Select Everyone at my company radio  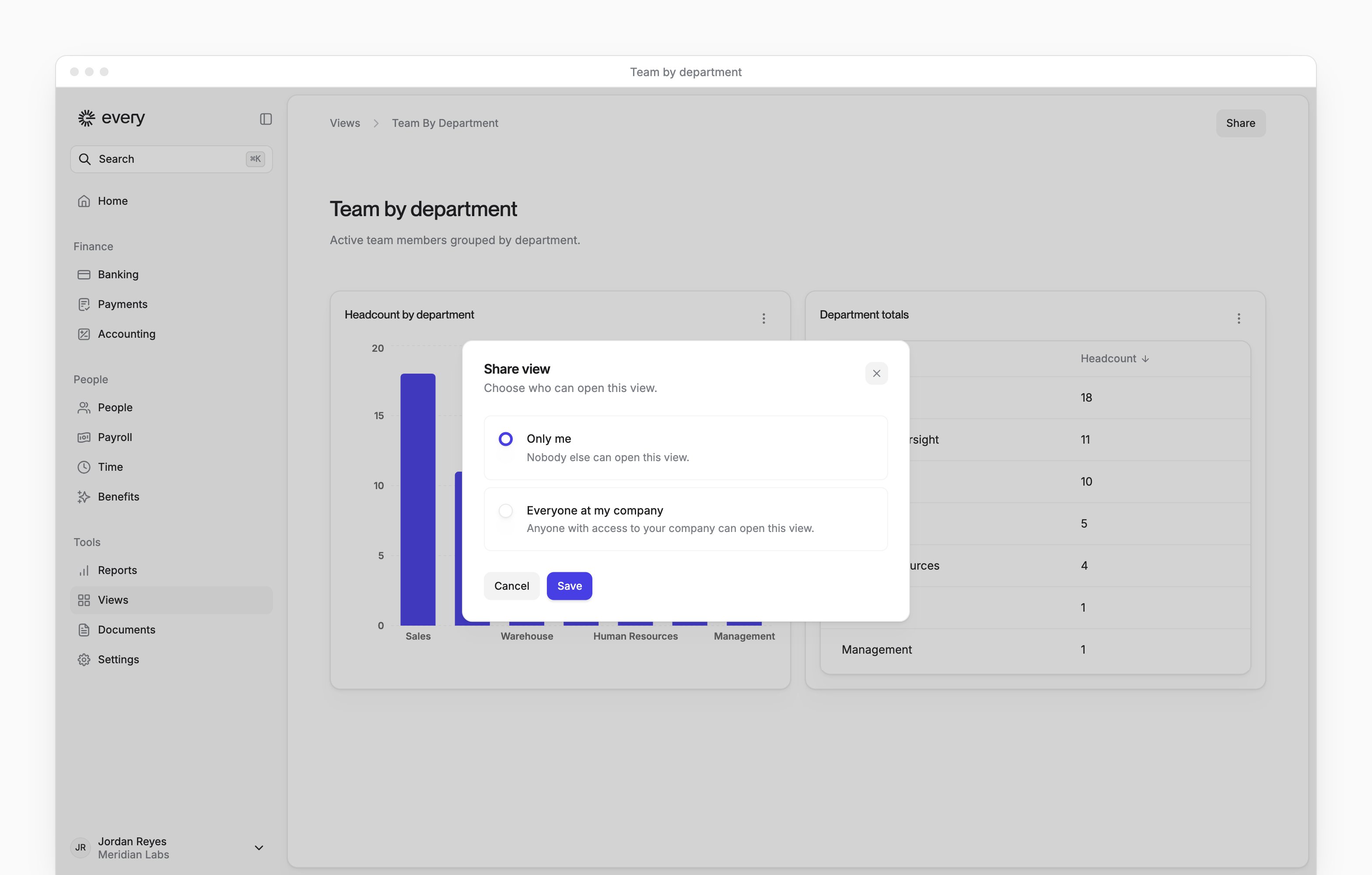tap(505, 511)
